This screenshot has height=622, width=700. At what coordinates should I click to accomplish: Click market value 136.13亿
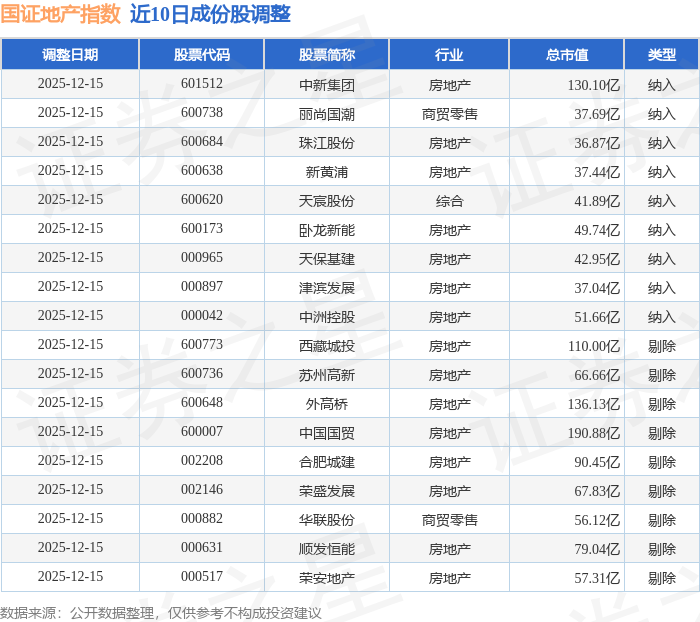tap(594, 404)
